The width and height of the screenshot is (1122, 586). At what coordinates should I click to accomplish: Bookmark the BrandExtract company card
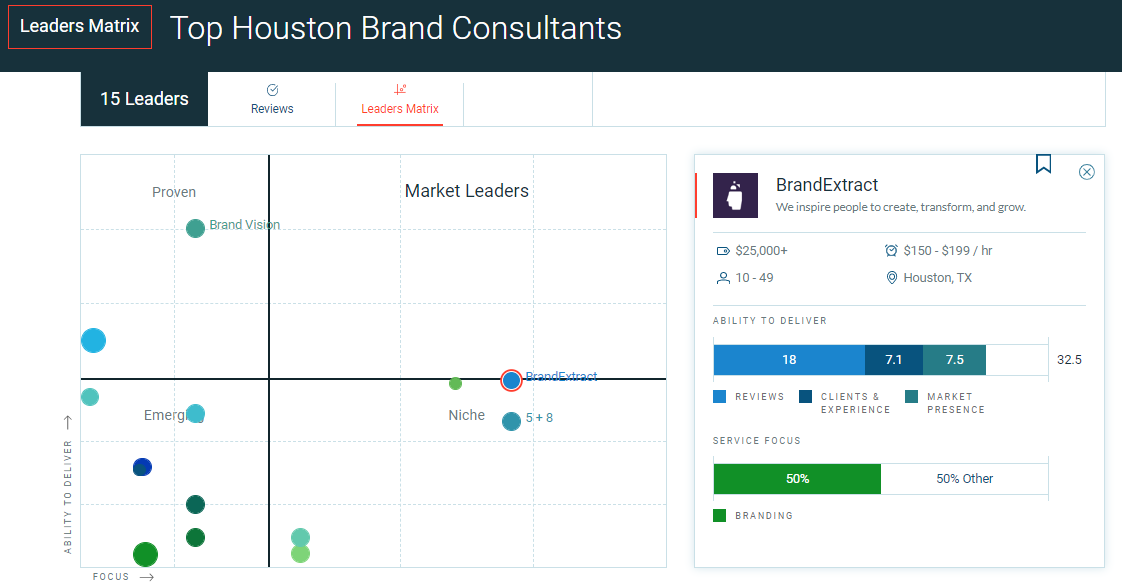click(1043, 164)
